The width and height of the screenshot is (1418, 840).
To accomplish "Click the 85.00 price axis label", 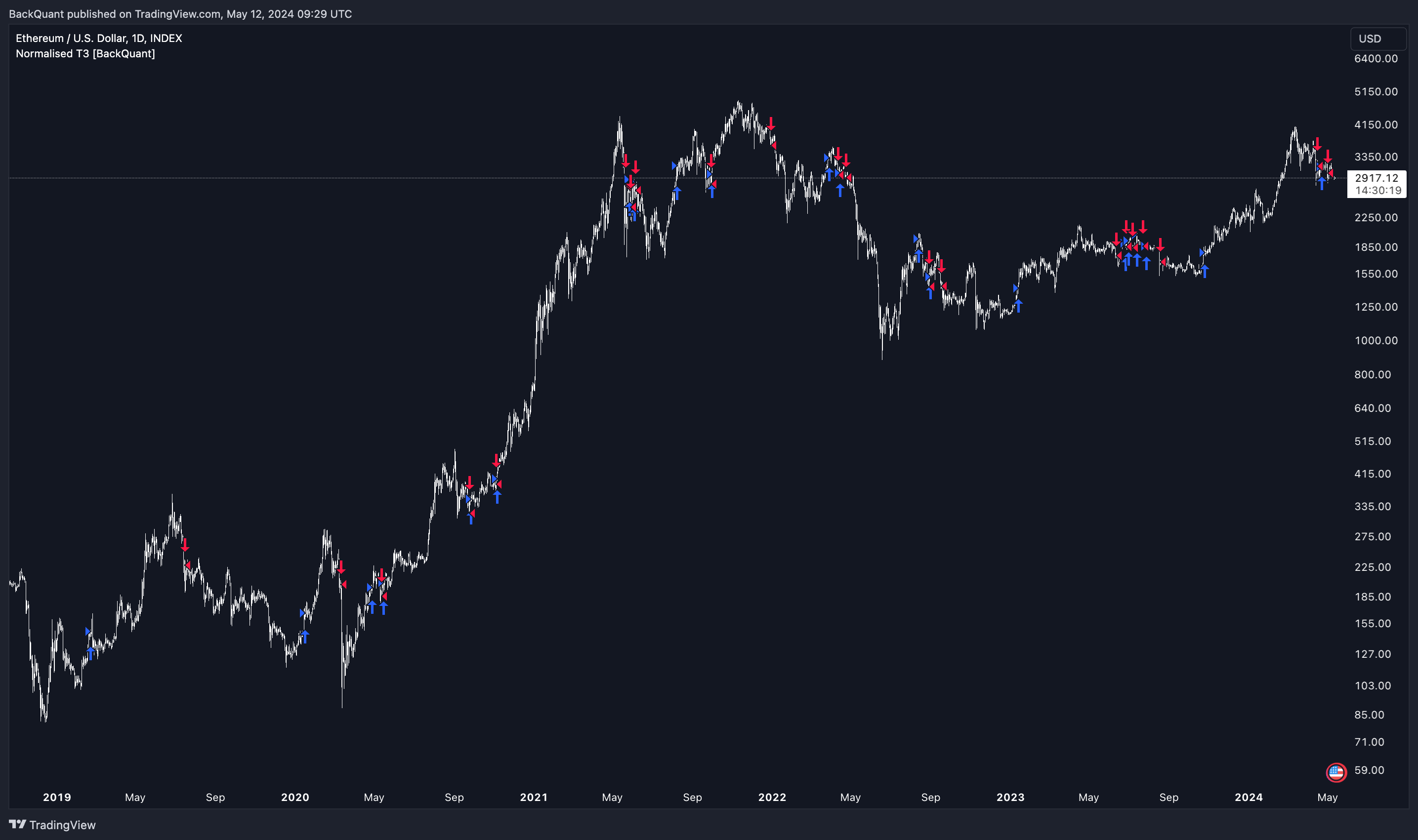I will pyautogui.click(x=1369, y=715).
